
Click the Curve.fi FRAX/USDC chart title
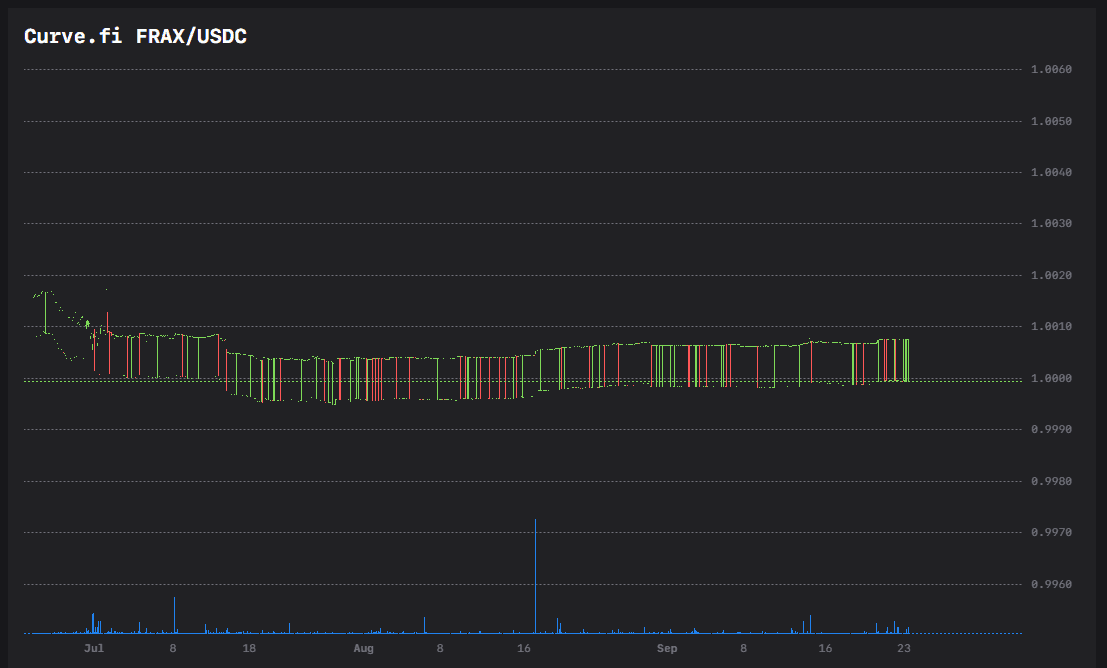135,37
